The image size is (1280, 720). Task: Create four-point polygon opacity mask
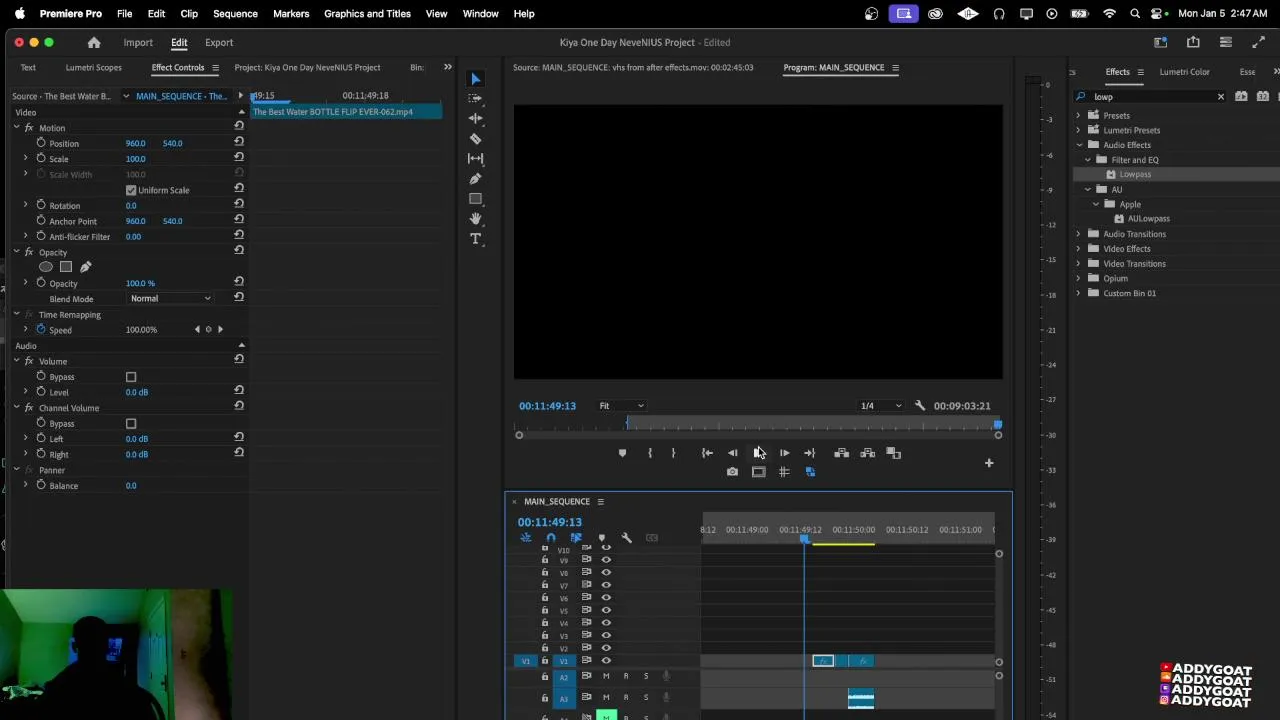[66, 267]
